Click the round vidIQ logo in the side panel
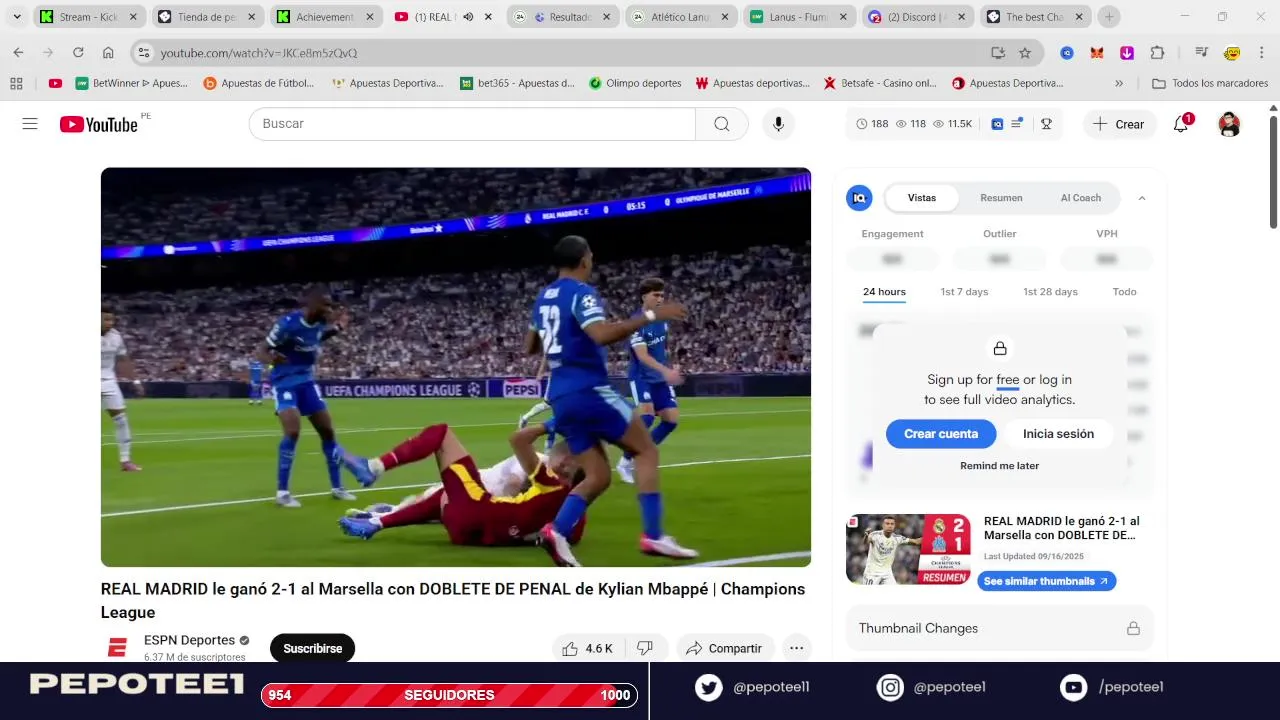 pyautogui.click(x=859, y=198)
